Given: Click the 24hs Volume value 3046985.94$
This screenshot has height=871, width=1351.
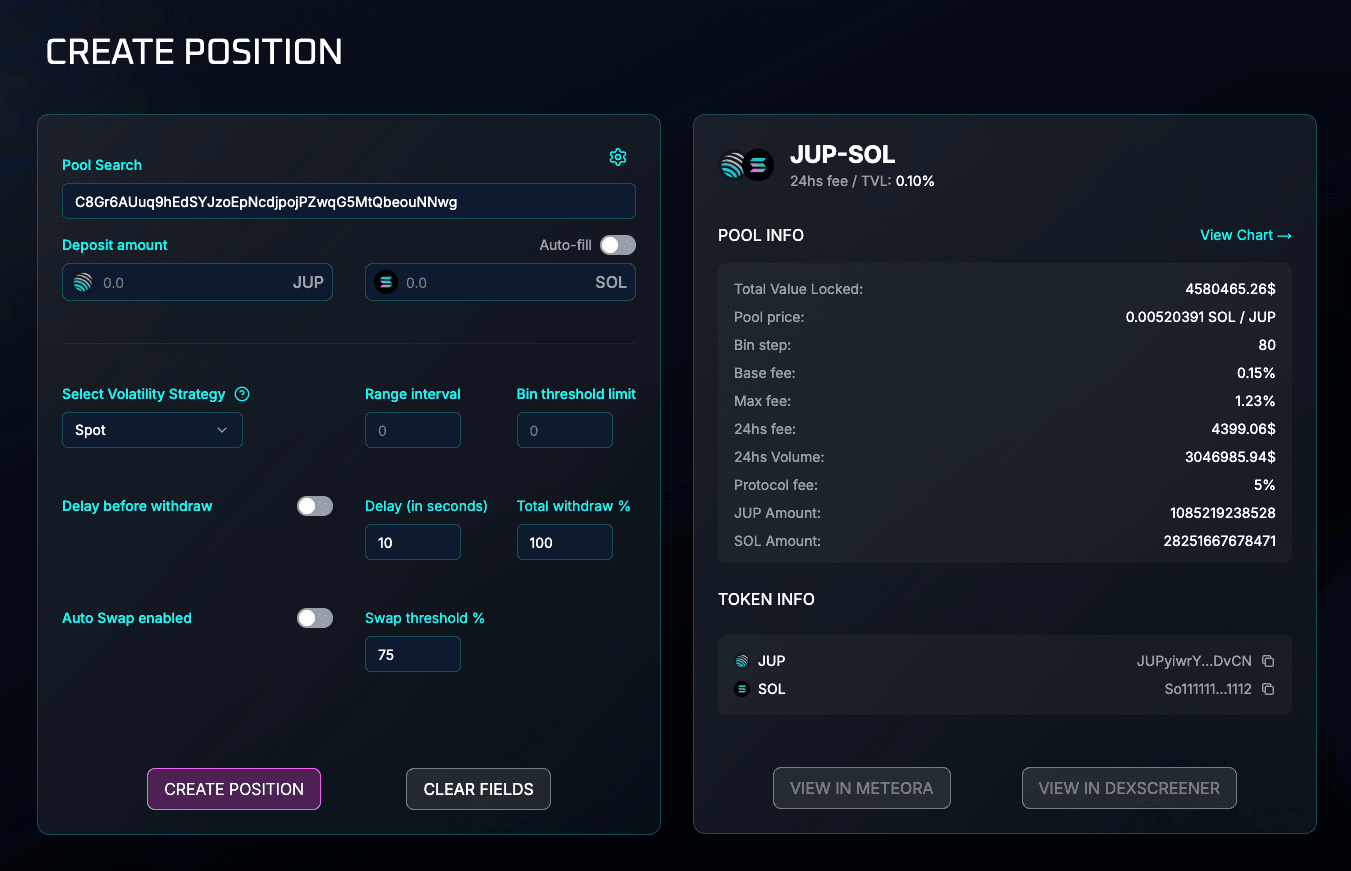Looking at the screenshot, I should pos(1230,457).
